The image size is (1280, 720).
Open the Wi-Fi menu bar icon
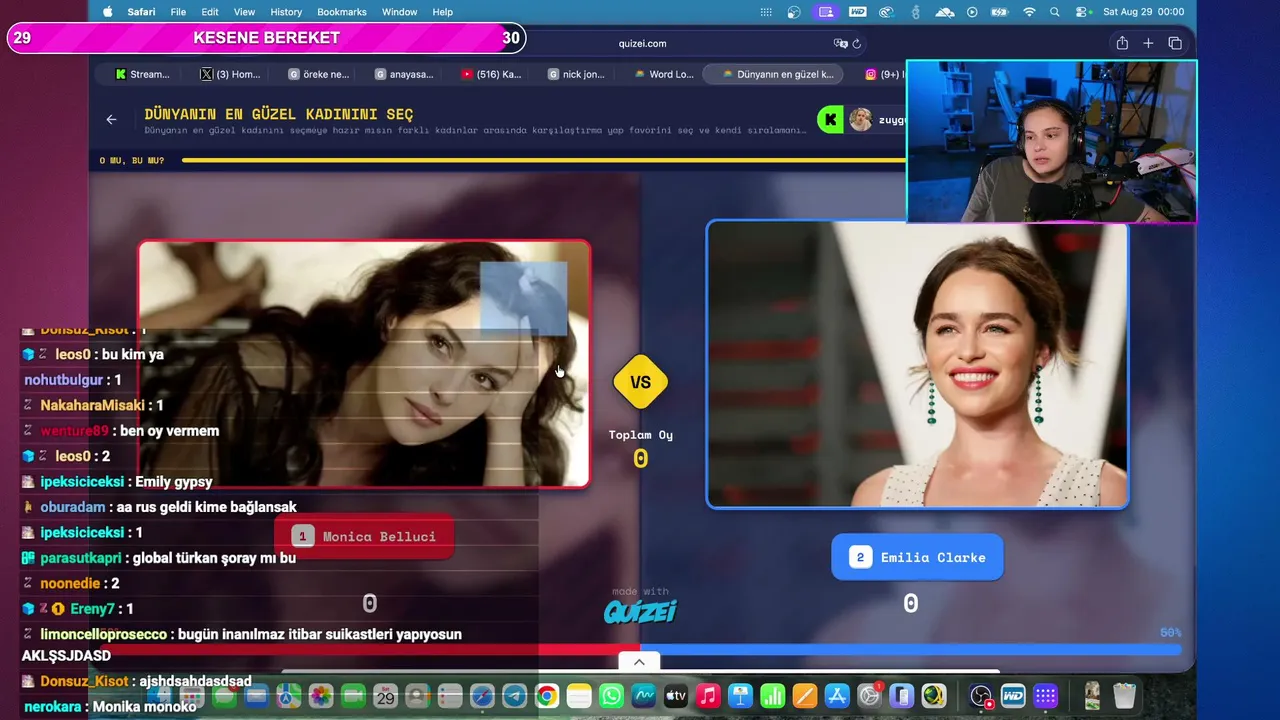point(1029,12)
